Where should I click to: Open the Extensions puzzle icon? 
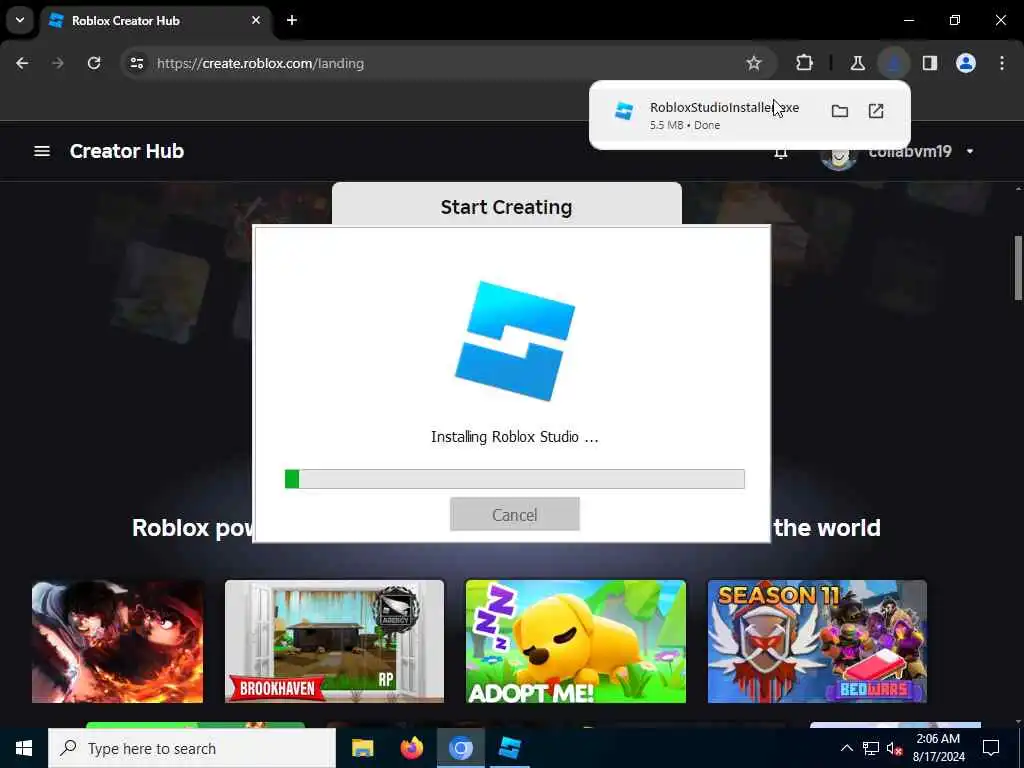pyautogui.click(x=805, y=63)
